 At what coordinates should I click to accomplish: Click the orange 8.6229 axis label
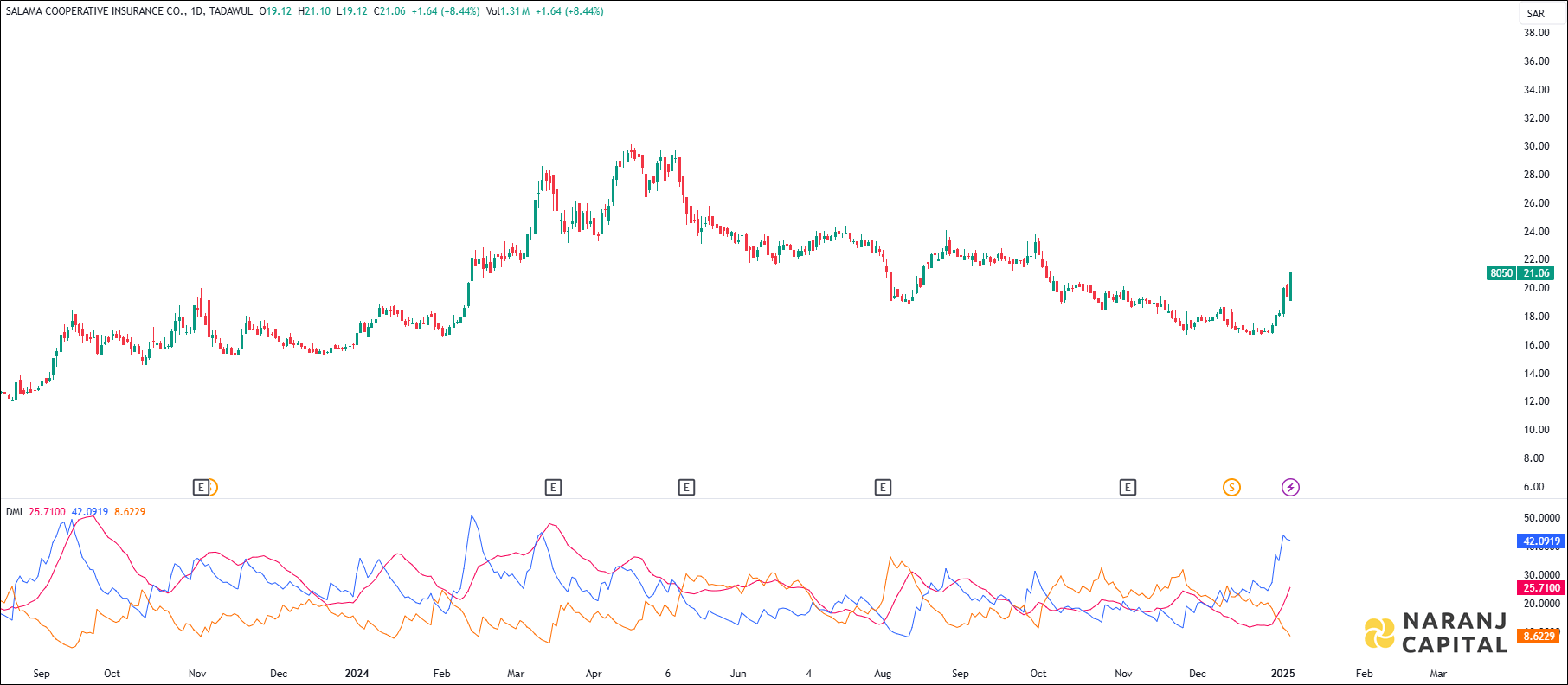(1539, 636)
